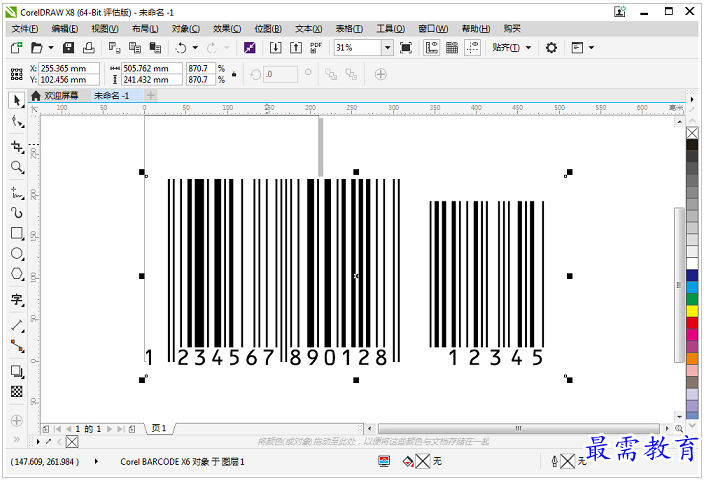
Task: Click the Paste icon in toolbar
Action: [156, 47]
